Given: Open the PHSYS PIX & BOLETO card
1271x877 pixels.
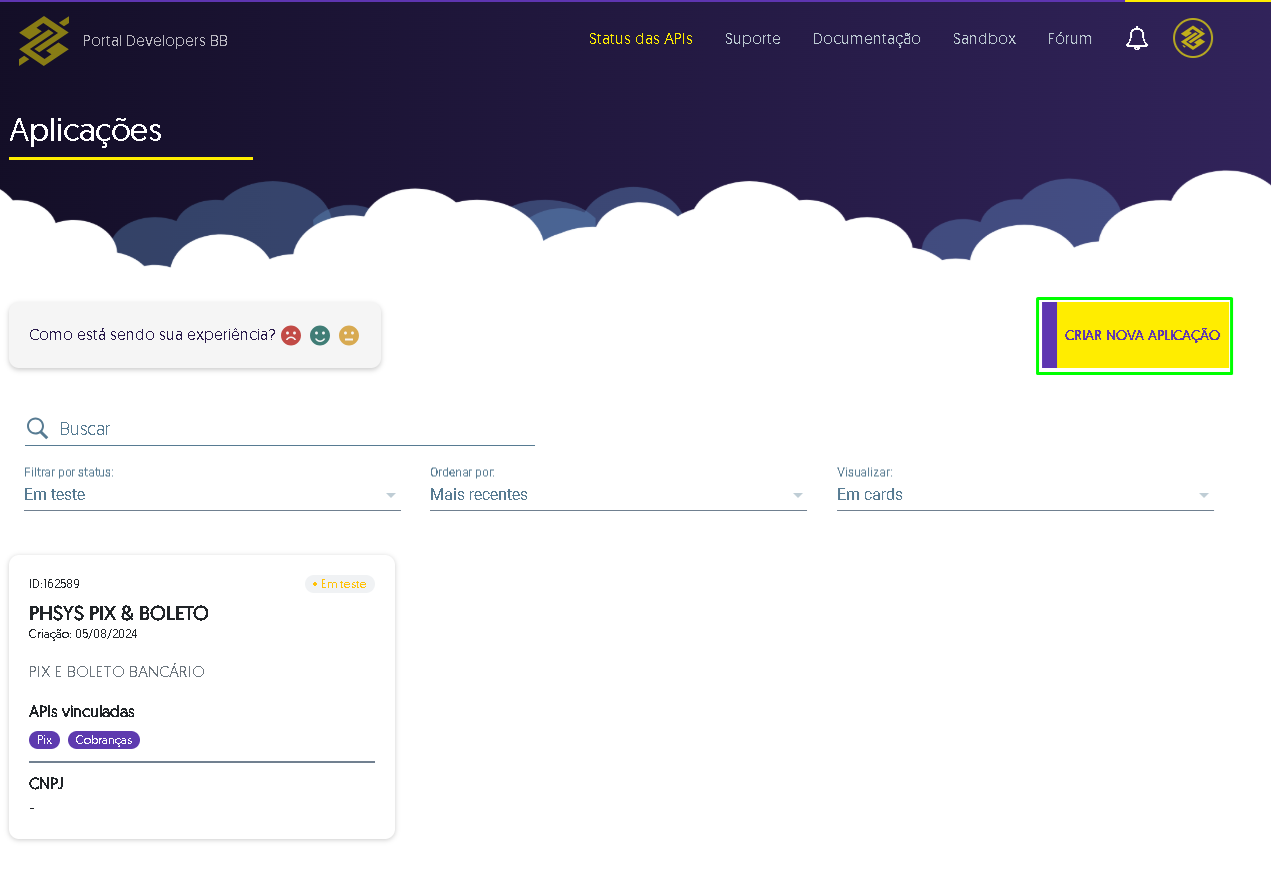Looking at the screenshot, I should [x=202, y=697].
